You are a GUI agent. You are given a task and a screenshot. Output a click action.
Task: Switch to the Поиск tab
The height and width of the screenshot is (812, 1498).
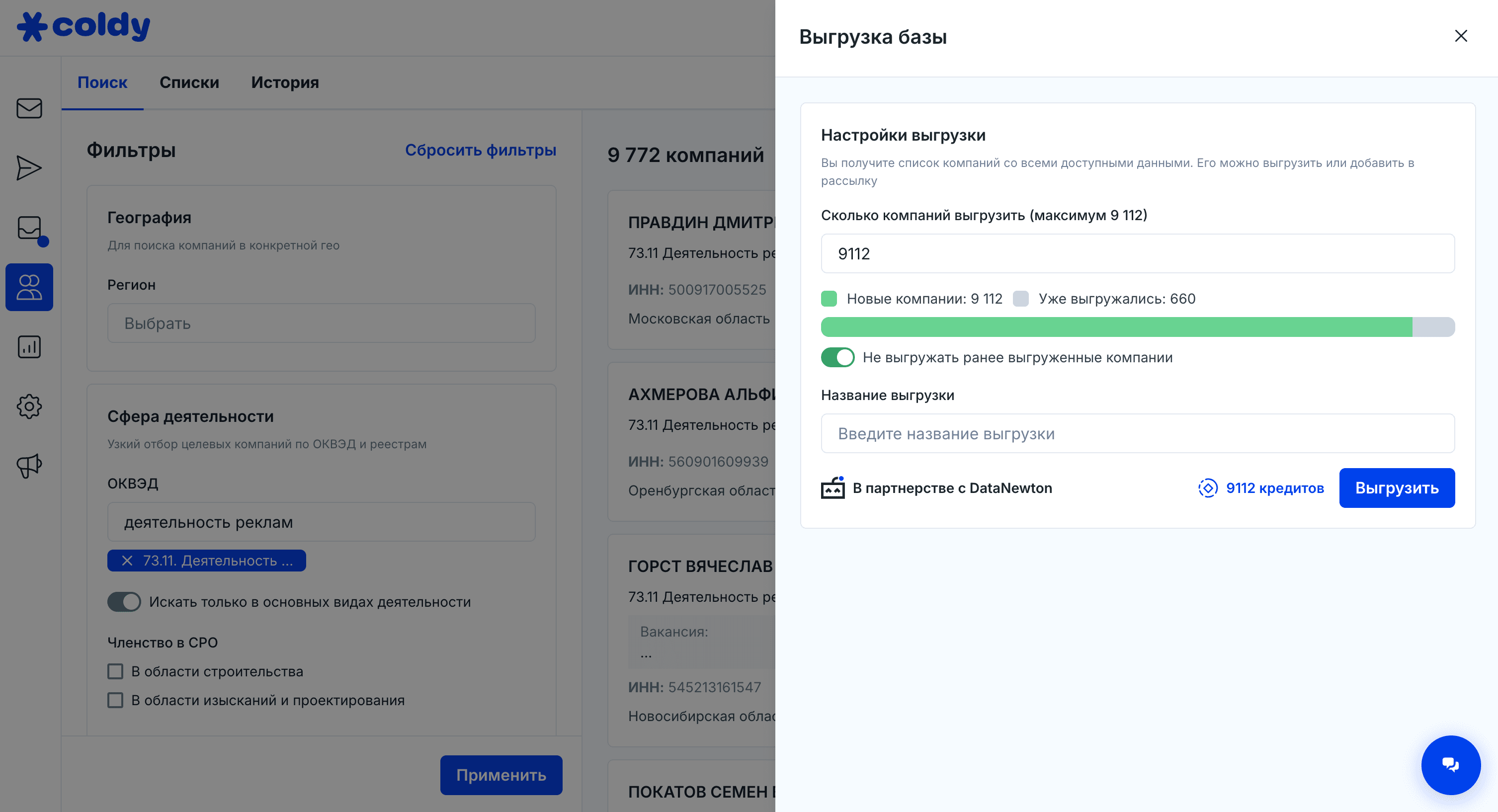[x=102, y=82]
